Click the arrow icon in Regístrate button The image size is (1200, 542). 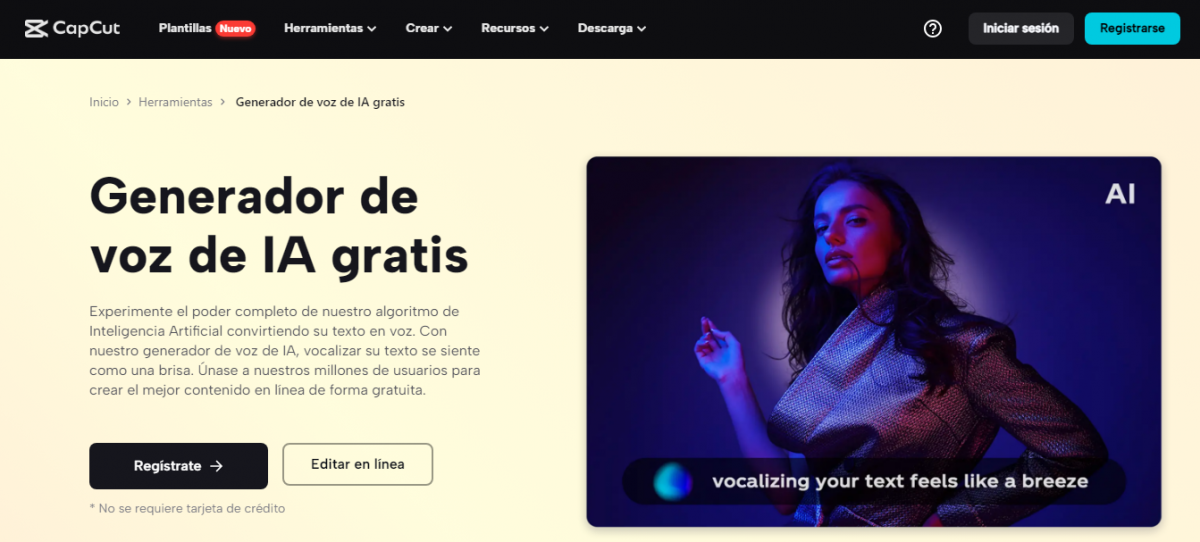point(216,466)
